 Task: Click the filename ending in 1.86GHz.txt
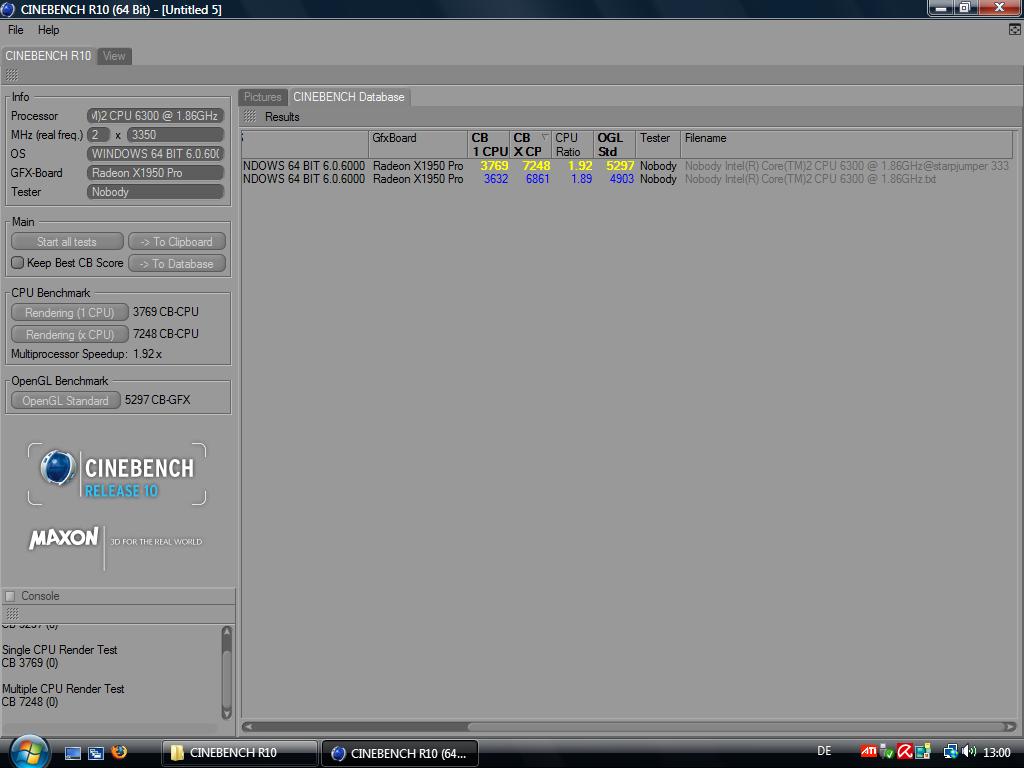tap(810, 179)
